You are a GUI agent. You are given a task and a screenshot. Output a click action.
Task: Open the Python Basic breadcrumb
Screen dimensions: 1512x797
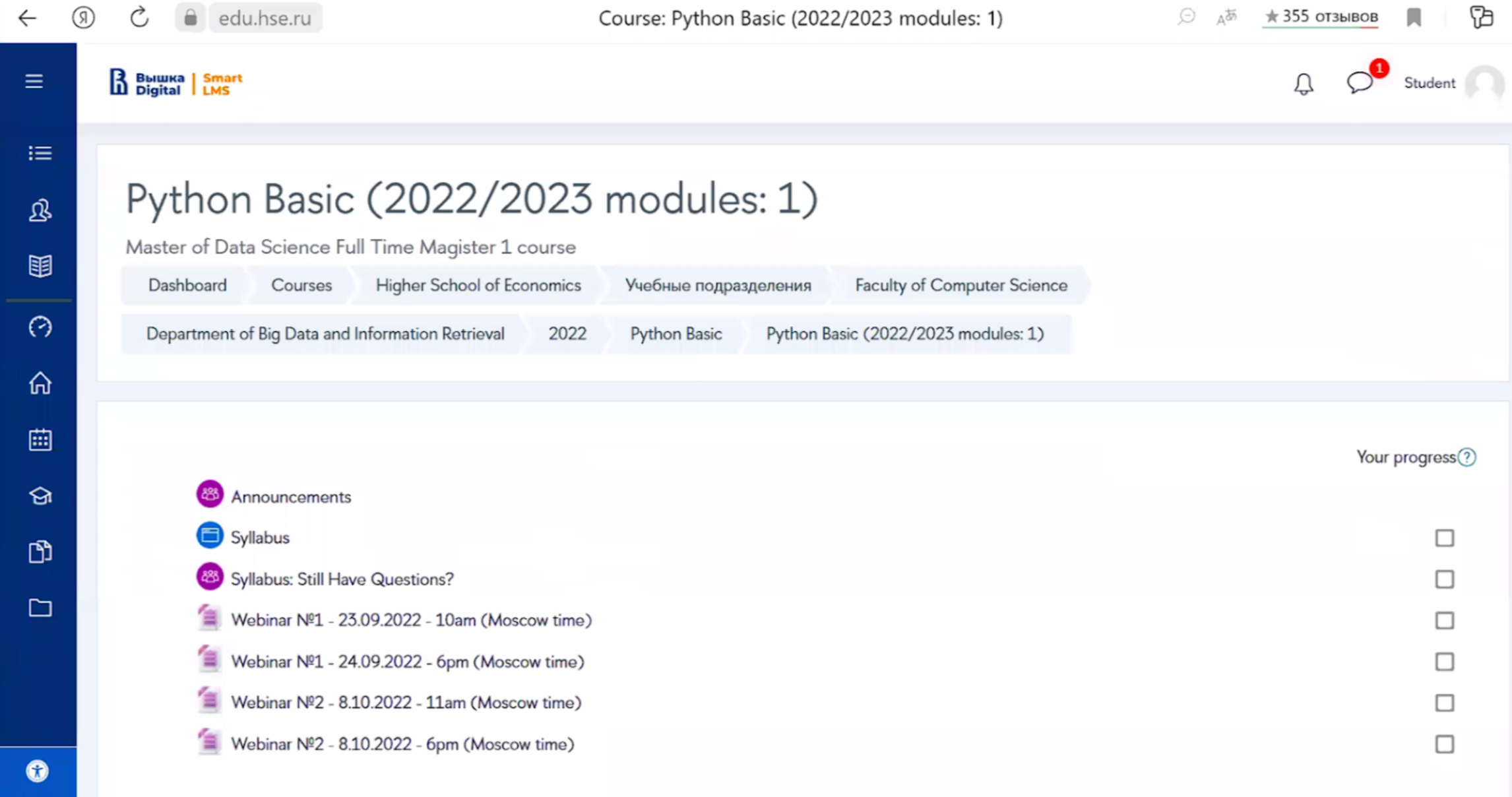(x=676, y=334)
